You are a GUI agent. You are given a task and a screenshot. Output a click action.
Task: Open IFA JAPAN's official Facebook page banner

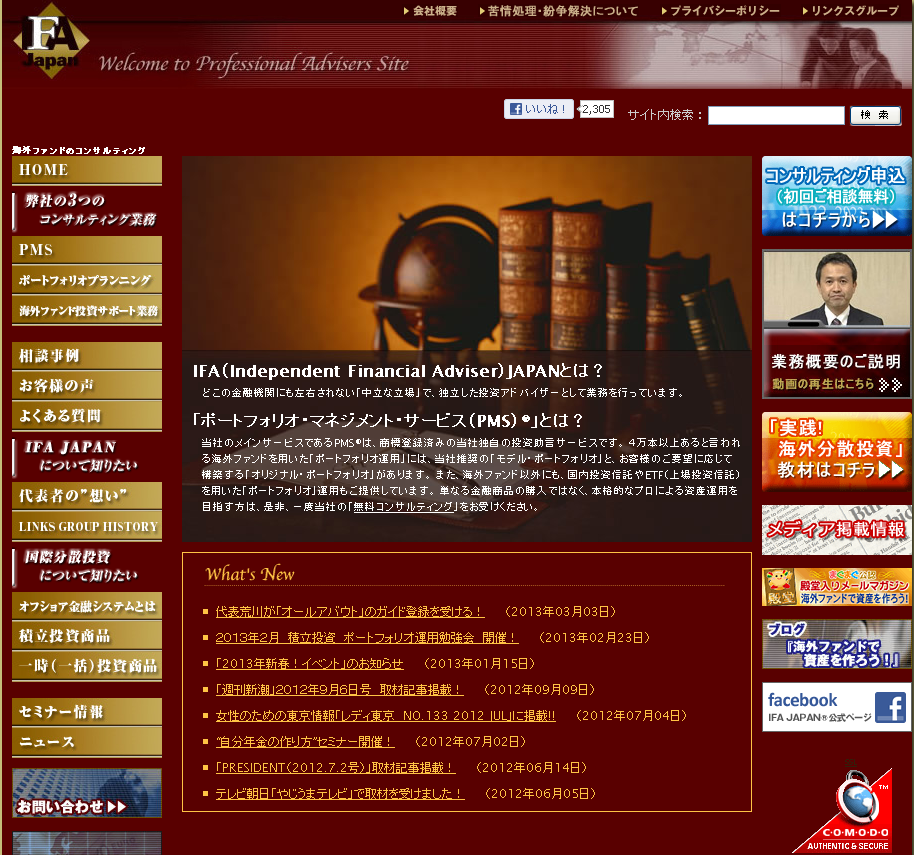pos(836,706)
